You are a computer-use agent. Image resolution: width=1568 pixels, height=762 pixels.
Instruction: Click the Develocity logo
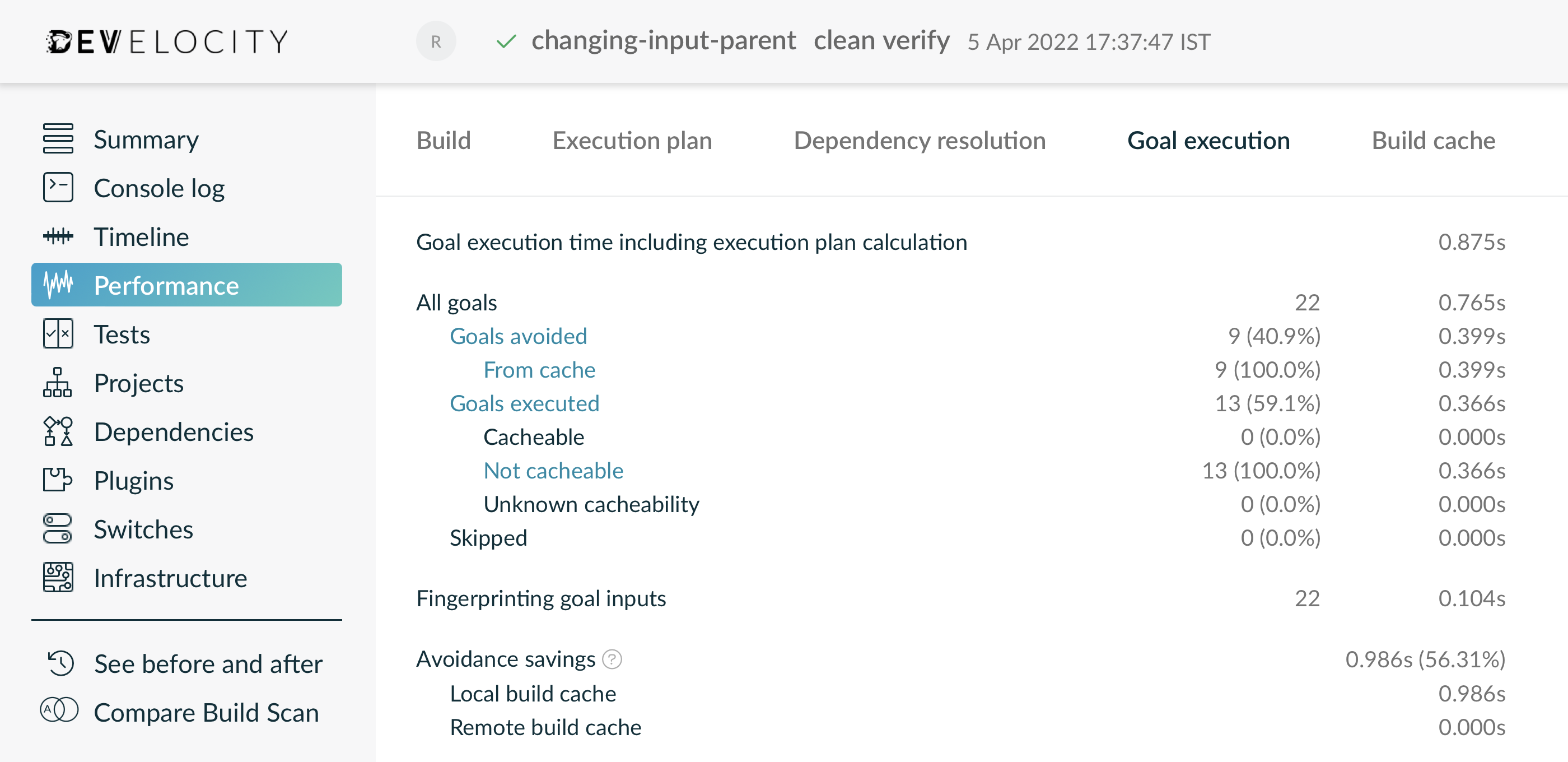coord(165,41)
